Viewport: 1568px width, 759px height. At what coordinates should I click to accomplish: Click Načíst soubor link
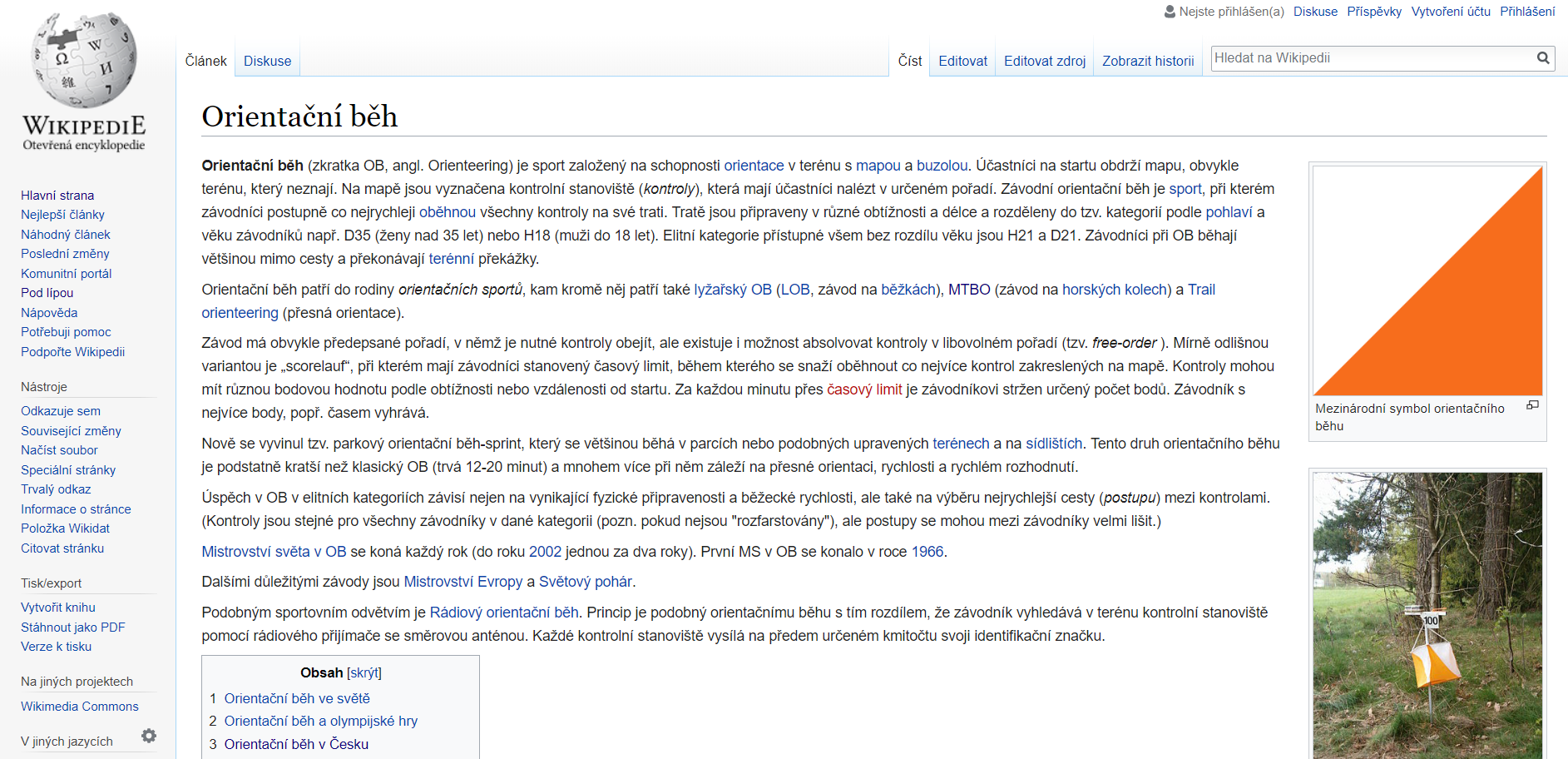[x=59, y=450]
